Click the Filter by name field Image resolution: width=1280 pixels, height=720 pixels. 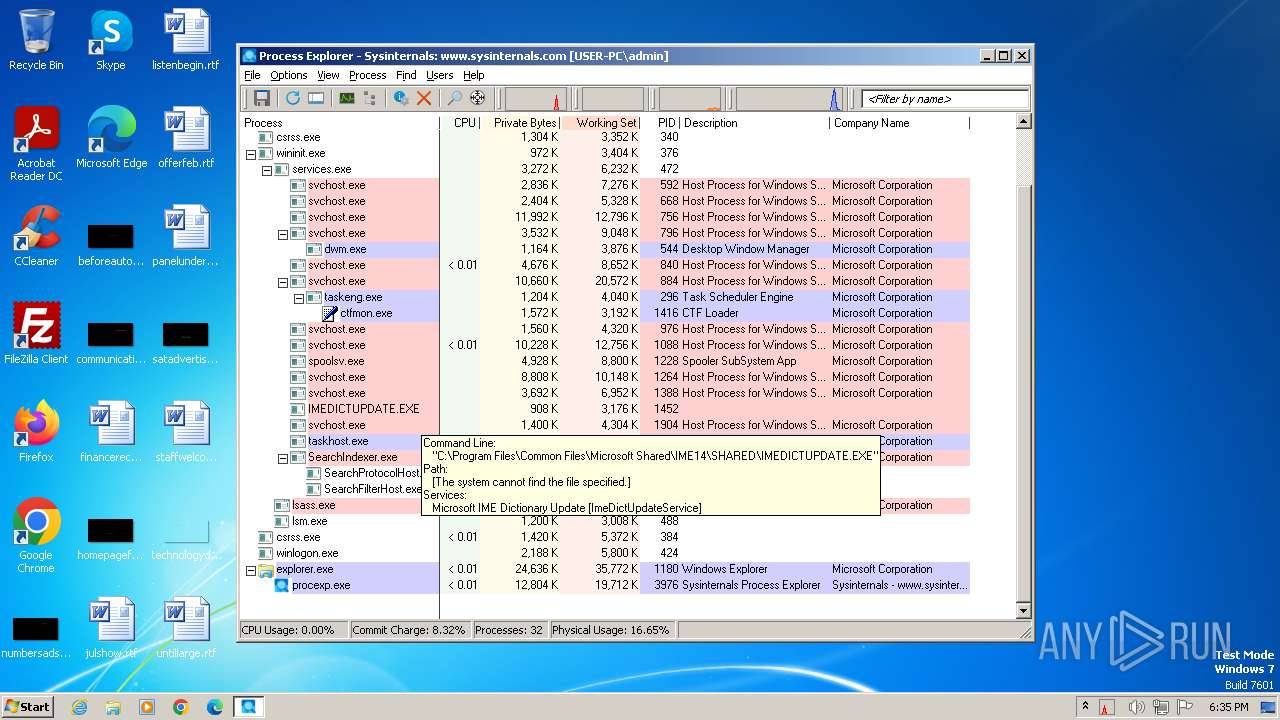945,99
